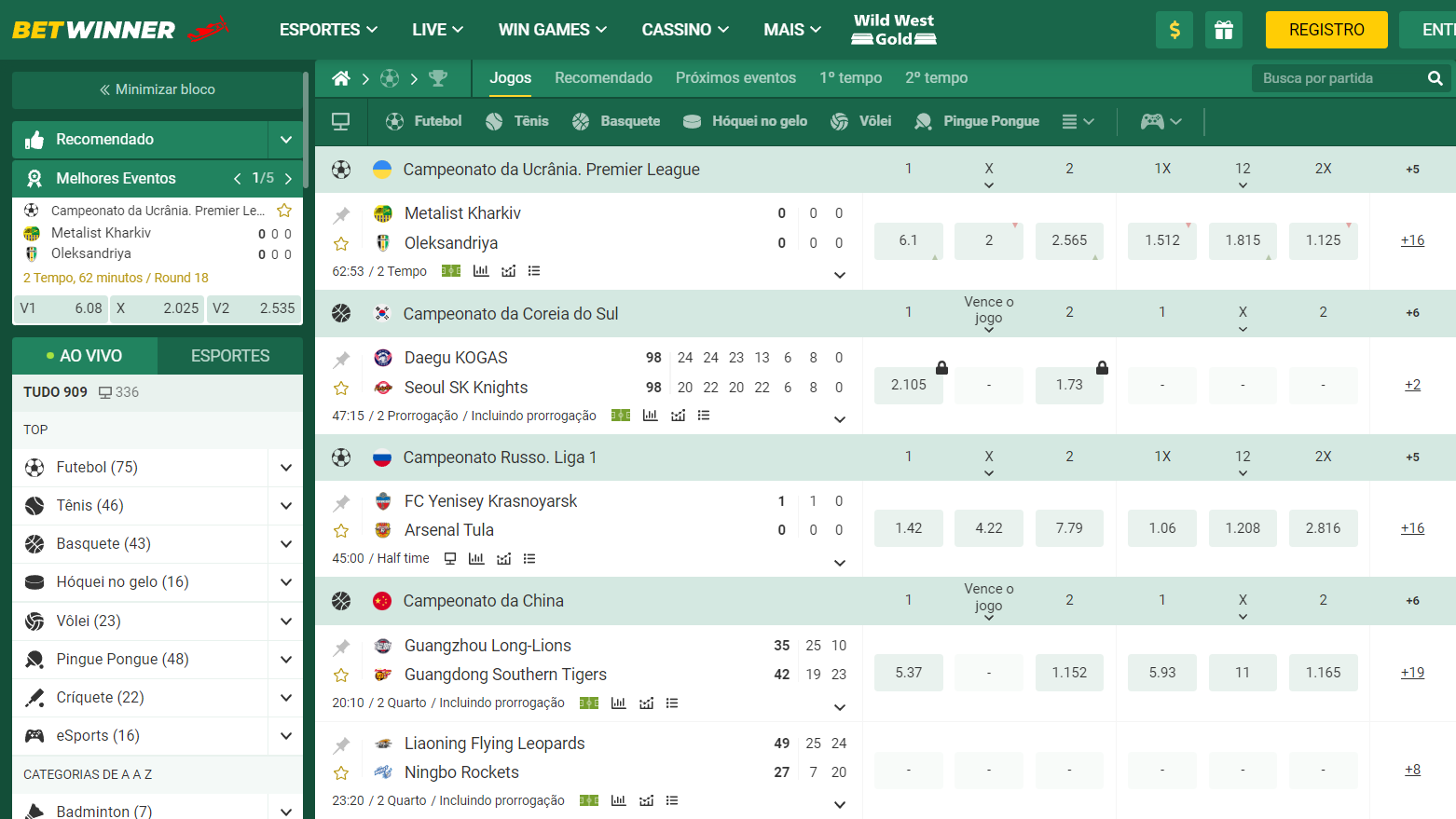Pin the Metalist Kharkiv match
The image size is (1456, 819).
342,215
